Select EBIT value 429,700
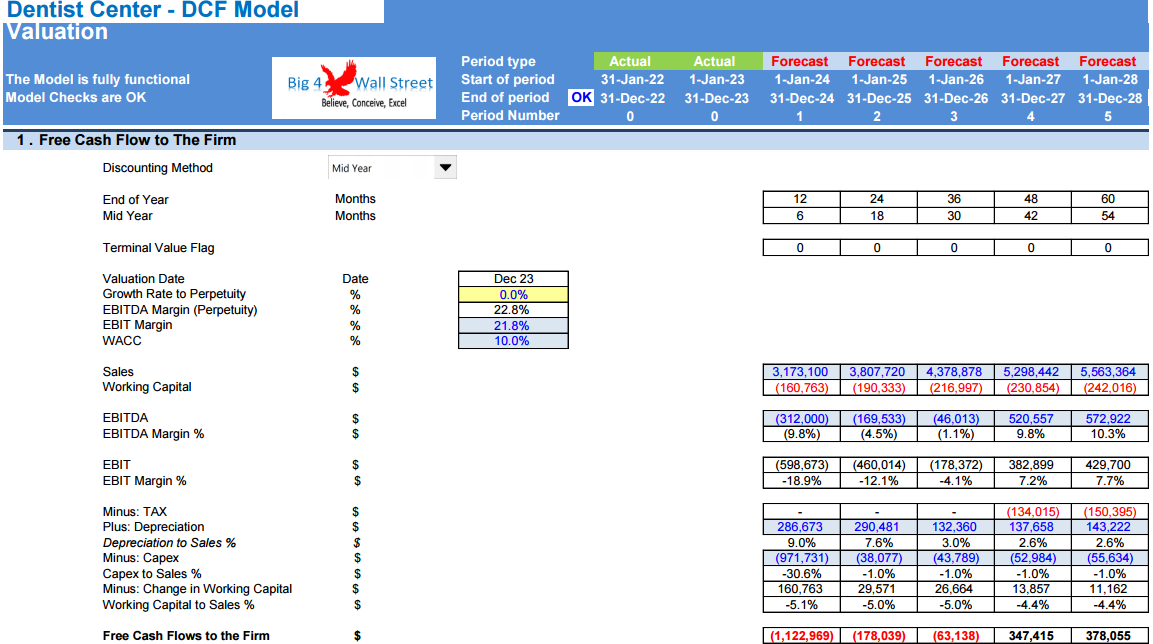 tap(1110, 465)
